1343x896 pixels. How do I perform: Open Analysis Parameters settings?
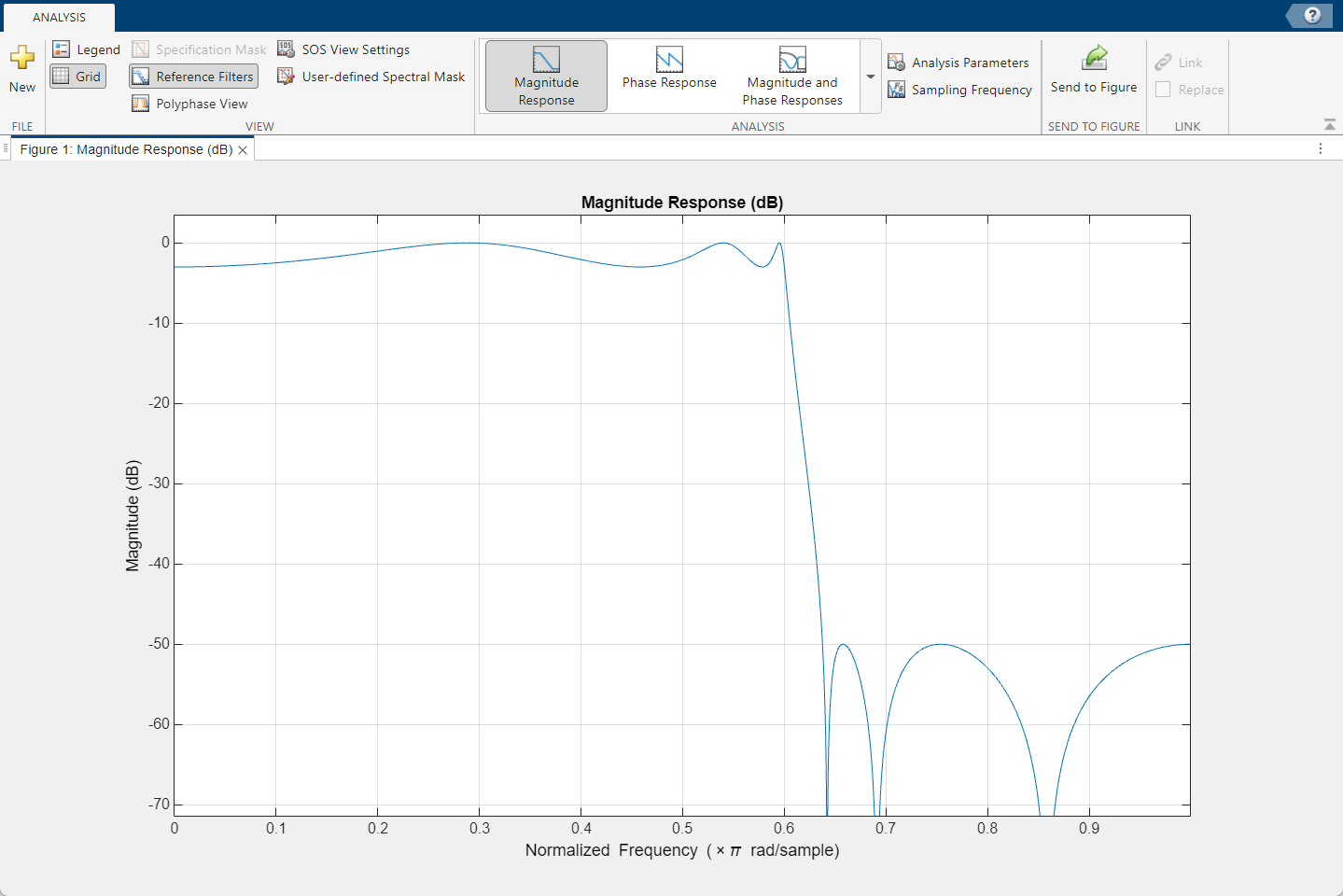(x=958, y=62)
